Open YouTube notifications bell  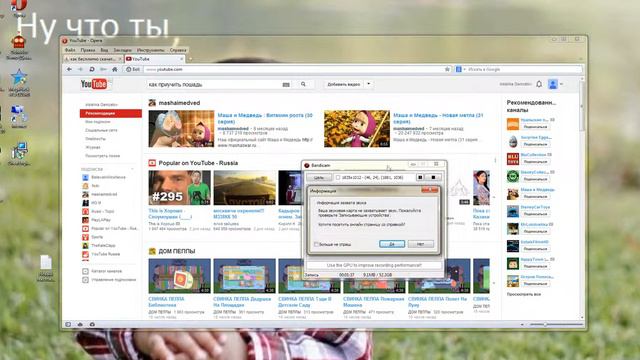[539, 84]
